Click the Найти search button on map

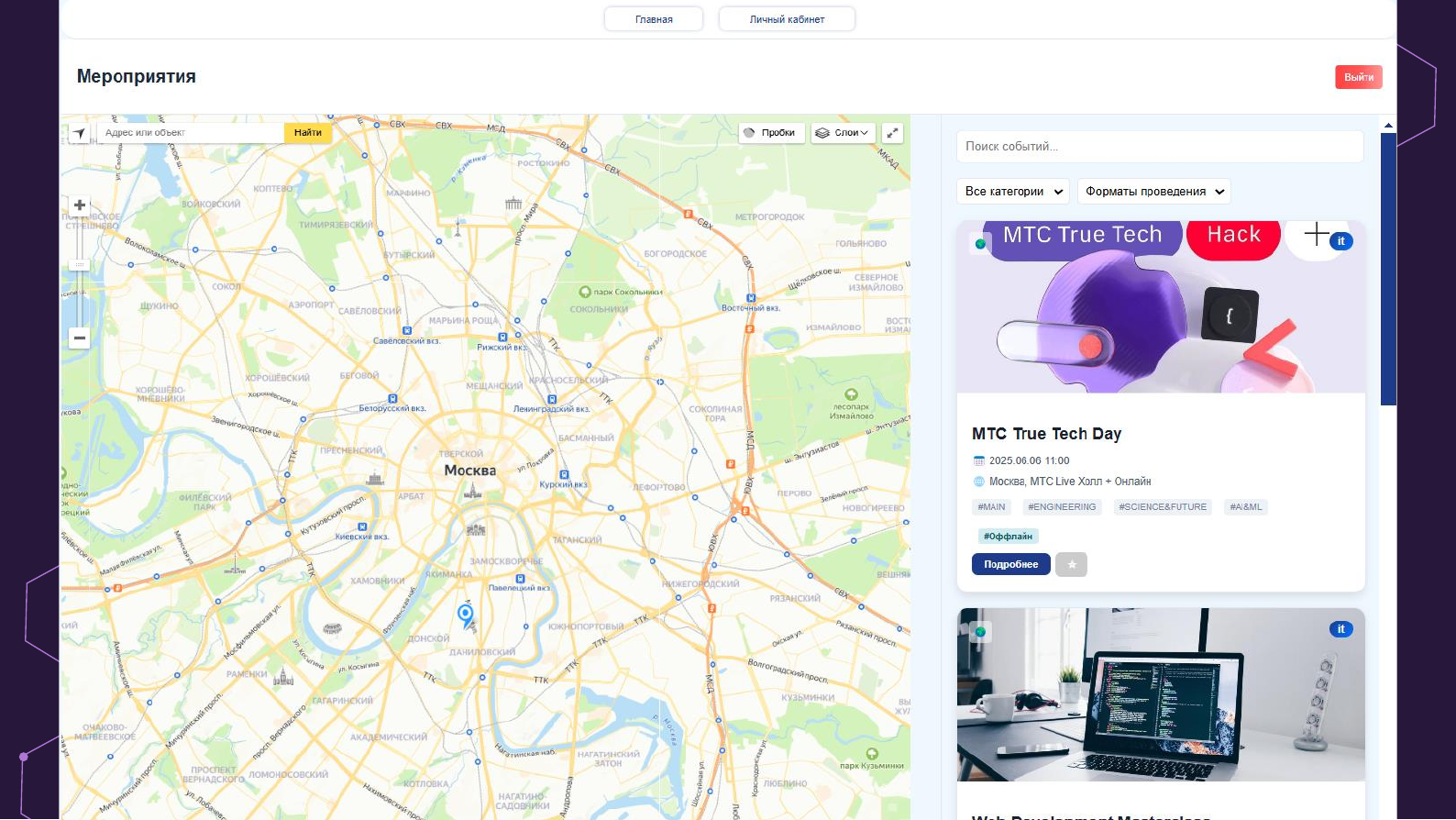point(307,133)
